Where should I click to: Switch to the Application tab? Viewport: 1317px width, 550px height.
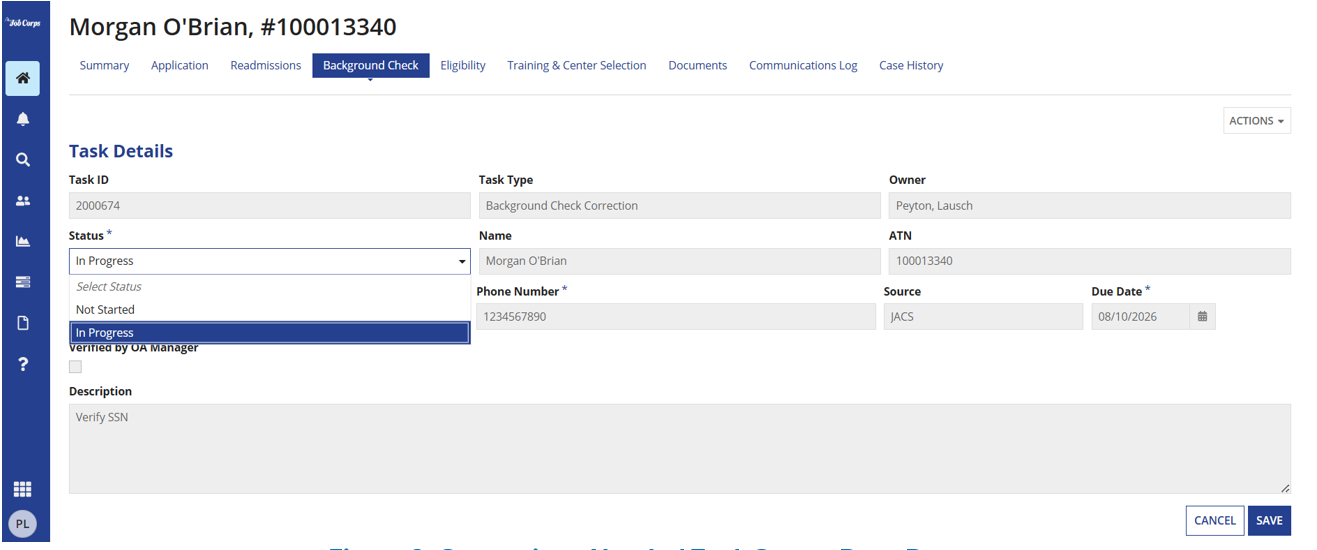[x=180, y=66]
